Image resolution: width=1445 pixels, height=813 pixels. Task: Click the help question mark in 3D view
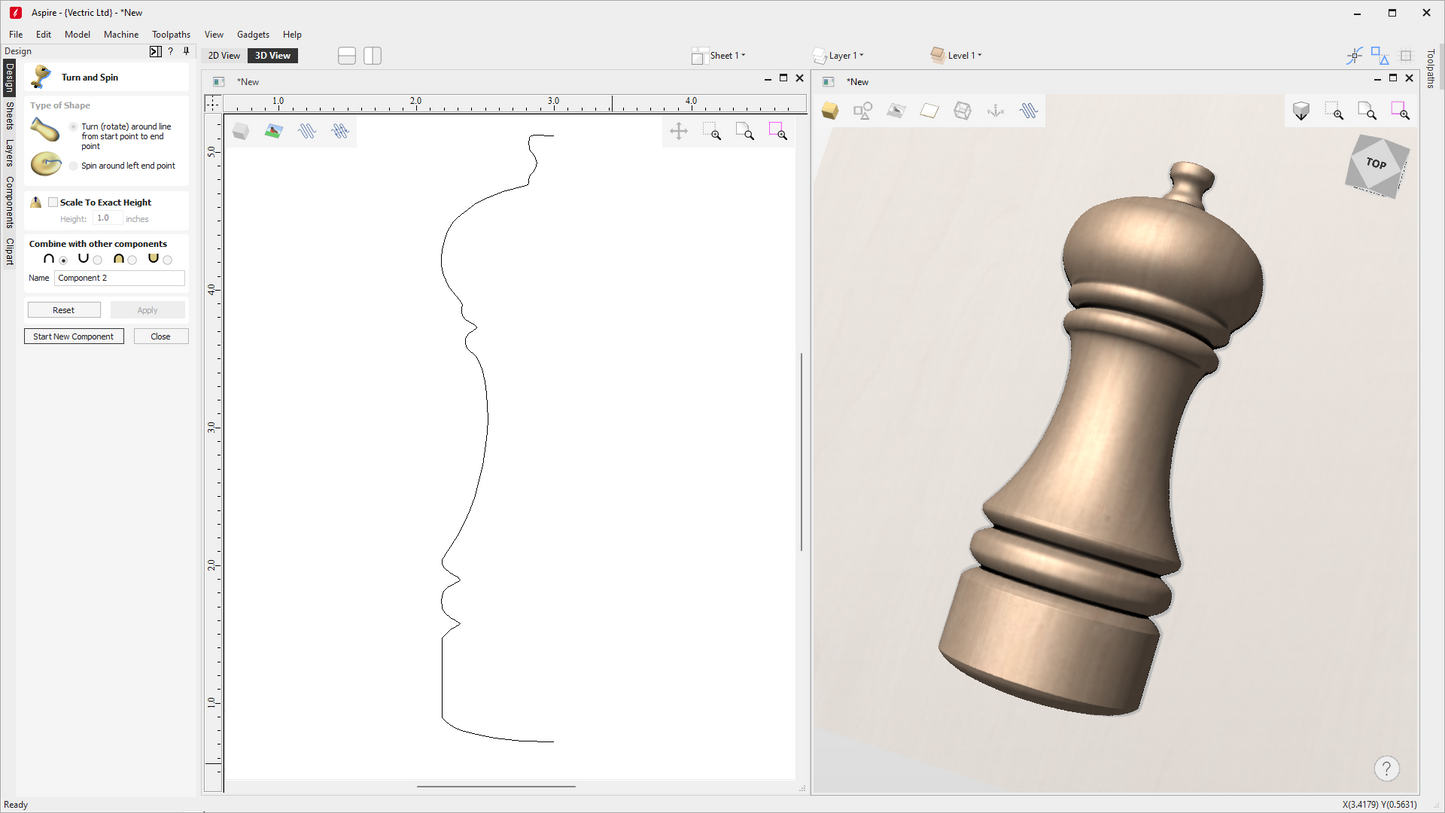pyautogui.click(x=1386, y=768)
